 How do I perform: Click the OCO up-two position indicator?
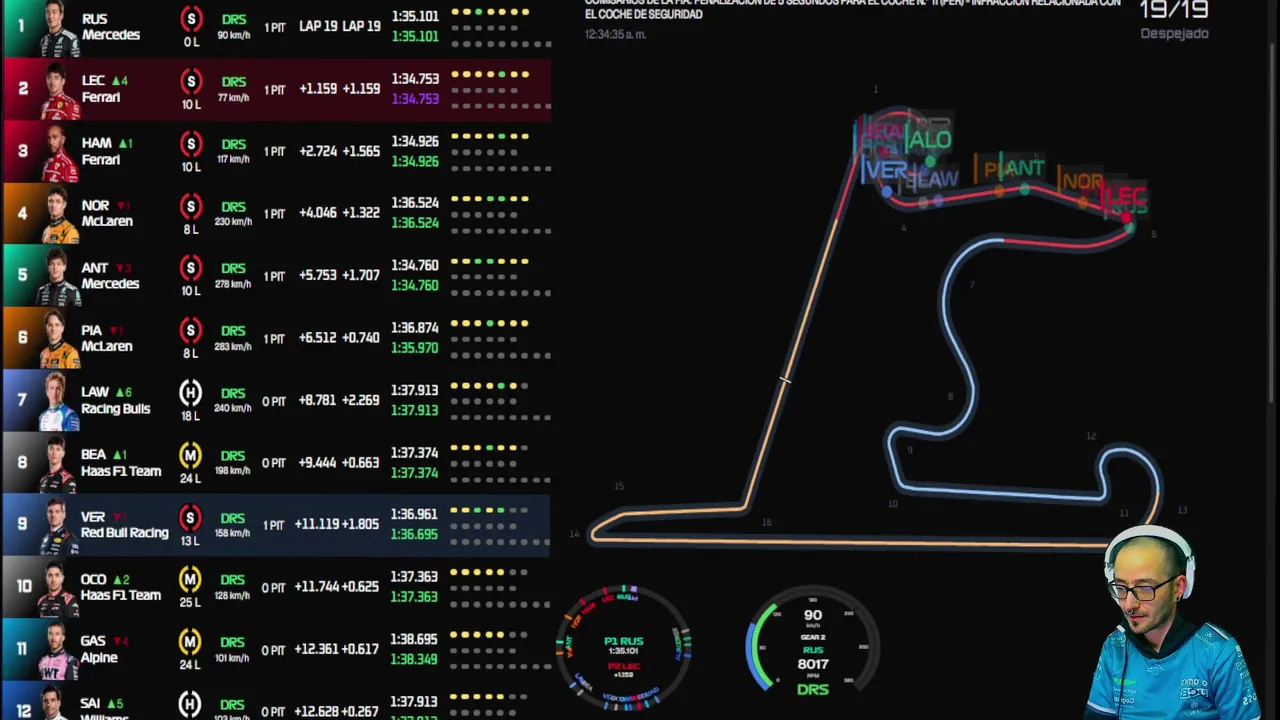click(121, 579)
